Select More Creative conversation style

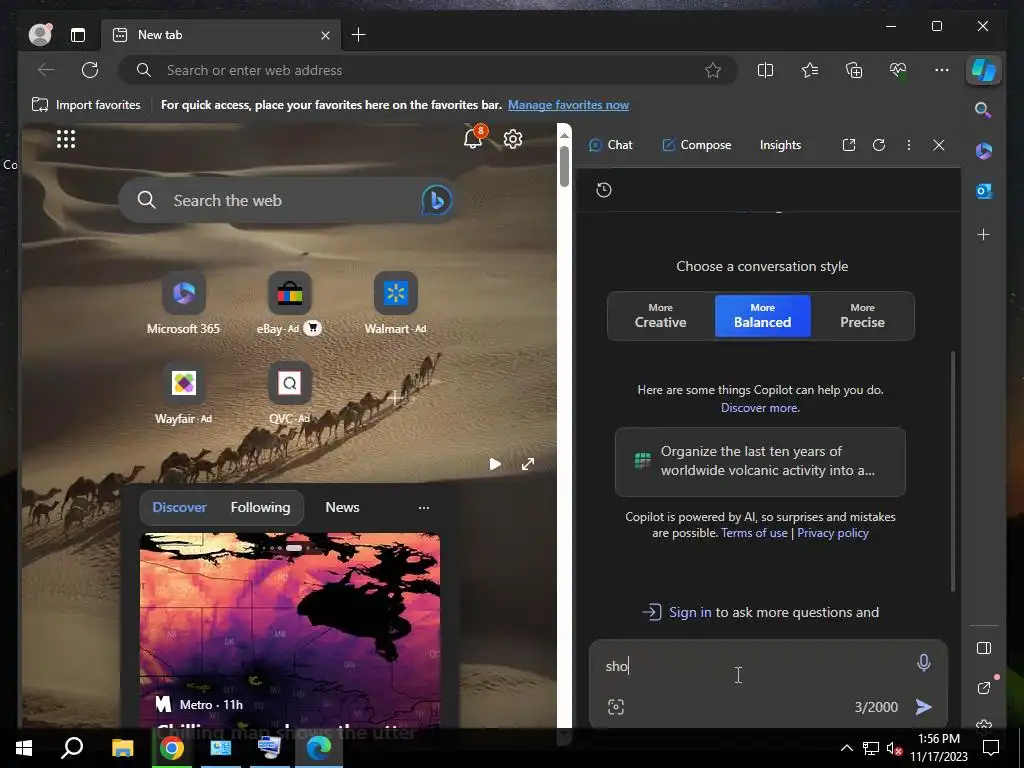pos(660,316)
